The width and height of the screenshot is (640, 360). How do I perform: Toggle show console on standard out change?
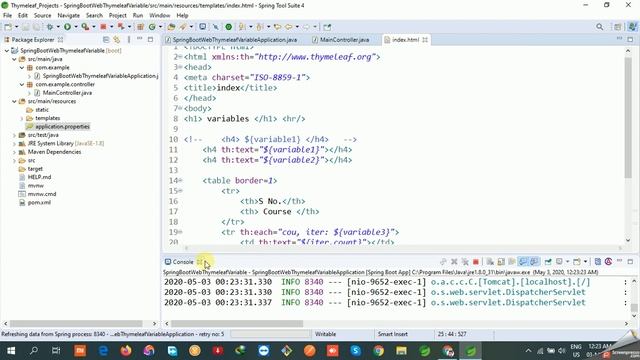pyautogui.click(x=523, y=262)
